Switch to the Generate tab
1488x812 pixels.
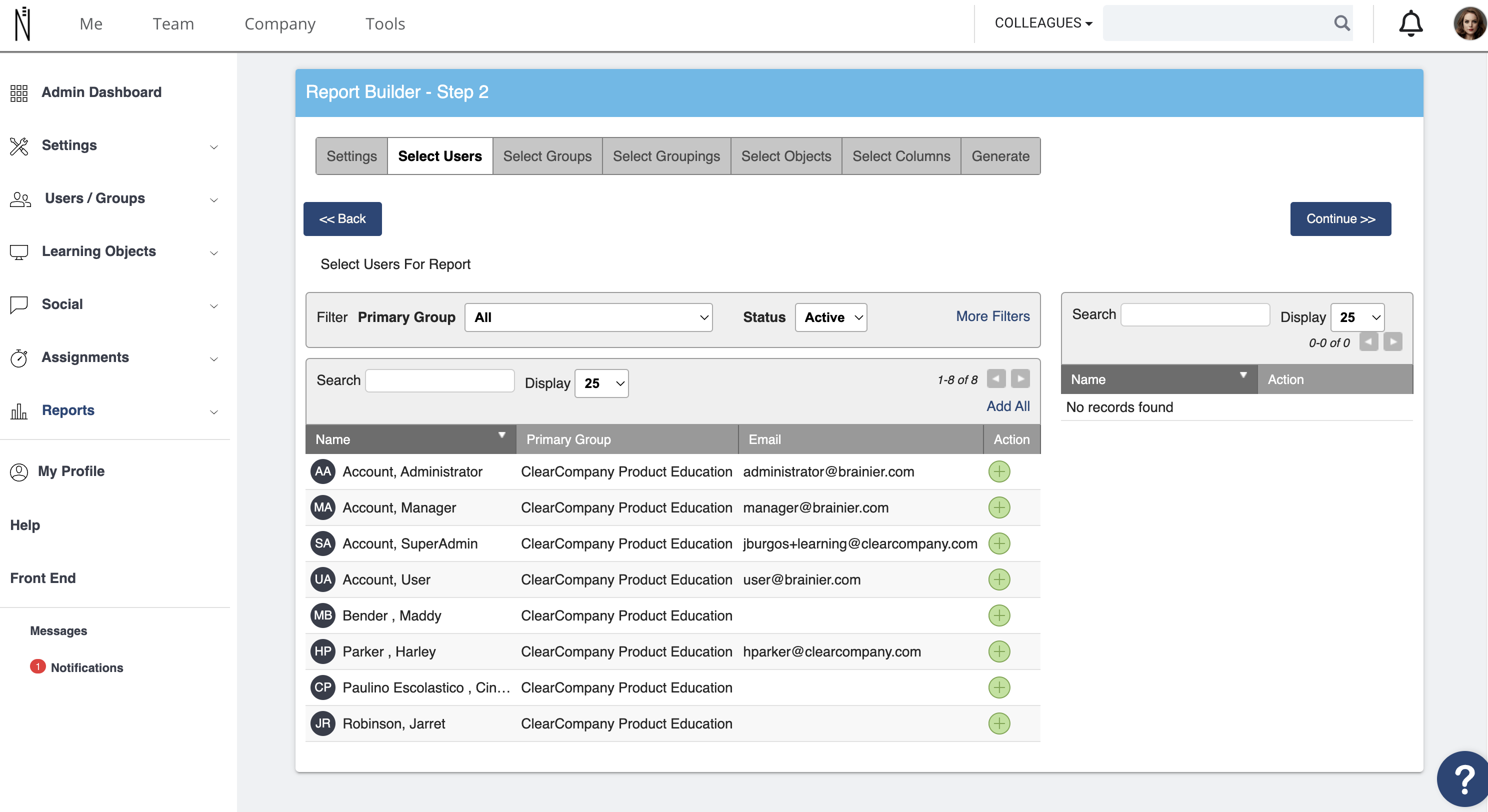tap(1000, 156)
